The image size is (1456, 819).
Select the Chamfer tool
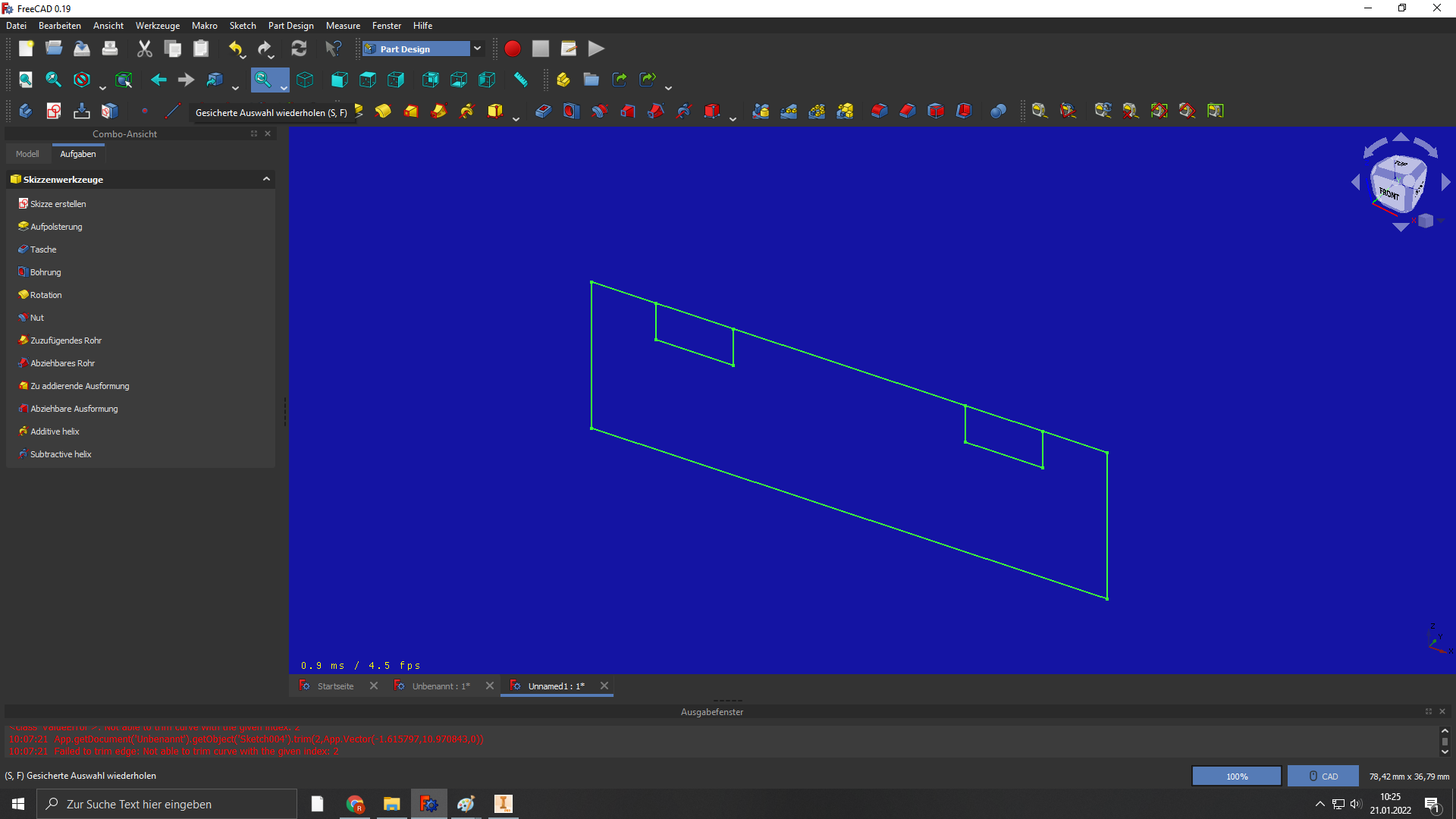pos(908,111)
